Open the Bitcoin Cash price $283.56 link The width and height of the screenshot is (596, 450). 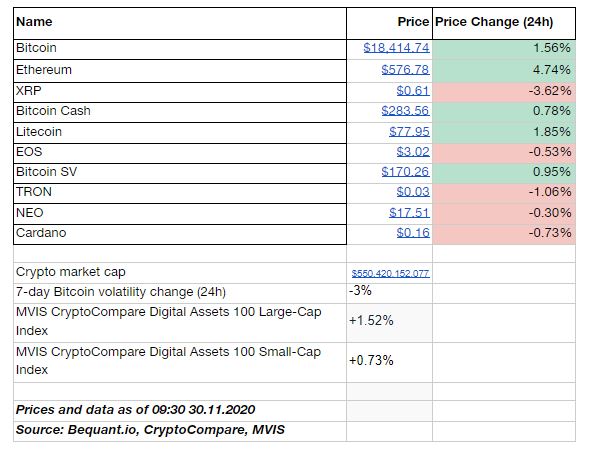(405, 111)
